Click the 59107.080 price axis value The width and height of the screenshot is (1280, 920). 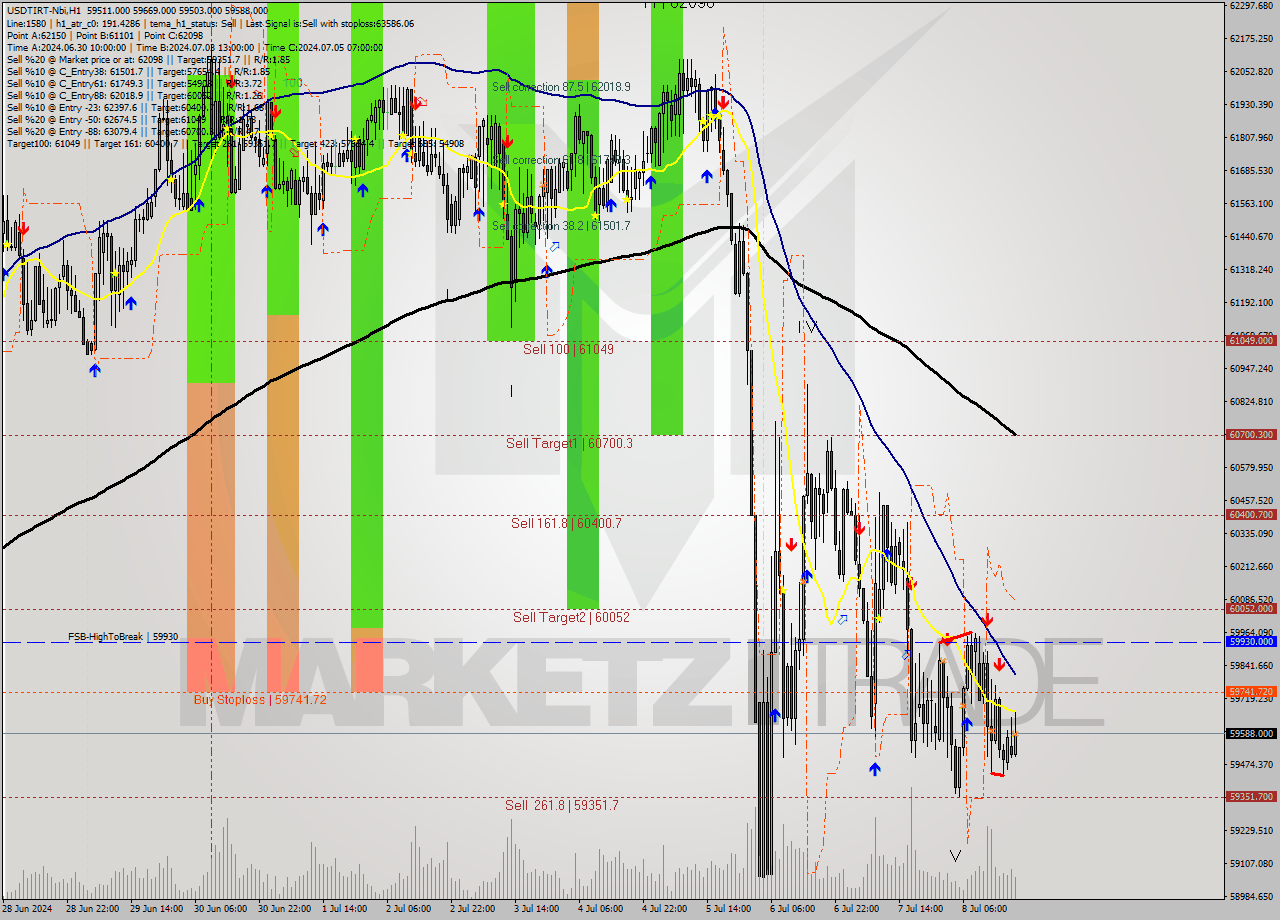(x=1250, y=863)
